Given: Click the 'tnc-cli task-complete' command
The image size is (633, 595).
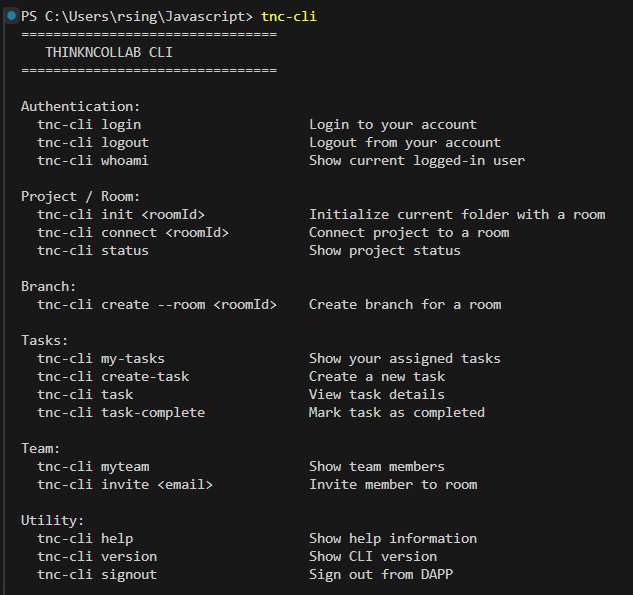Looking at the screenshot, I should click(121, 413).
